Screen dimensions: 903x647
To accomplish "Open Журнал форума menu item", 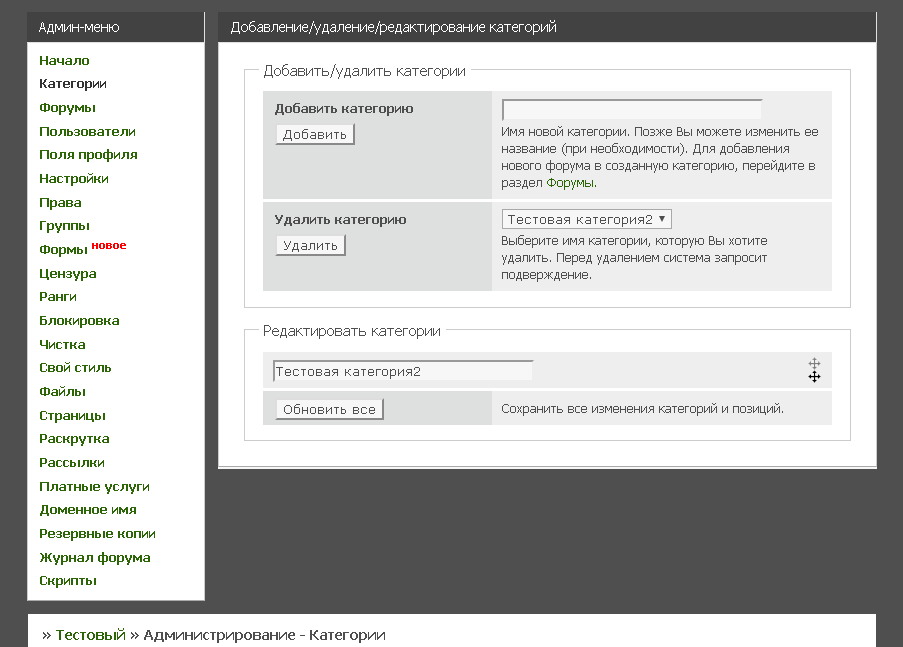I will pos(94,558).
